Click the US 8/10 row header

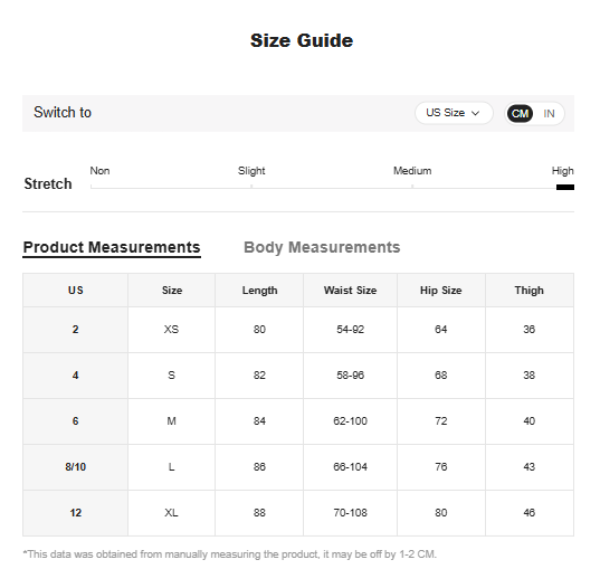tap(75, 467)
